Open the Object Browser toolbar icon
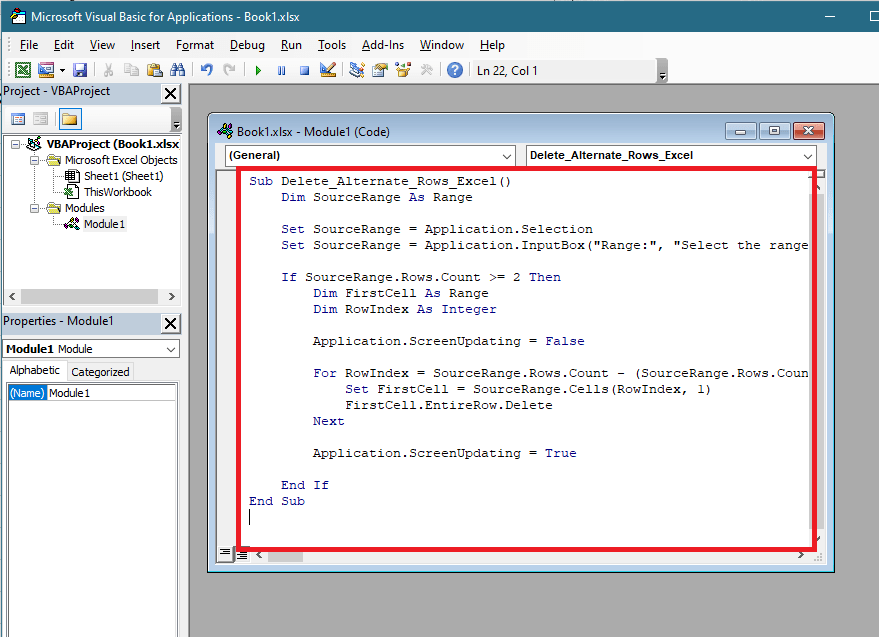This screenshot has height=637, width=879. [403, 70]
